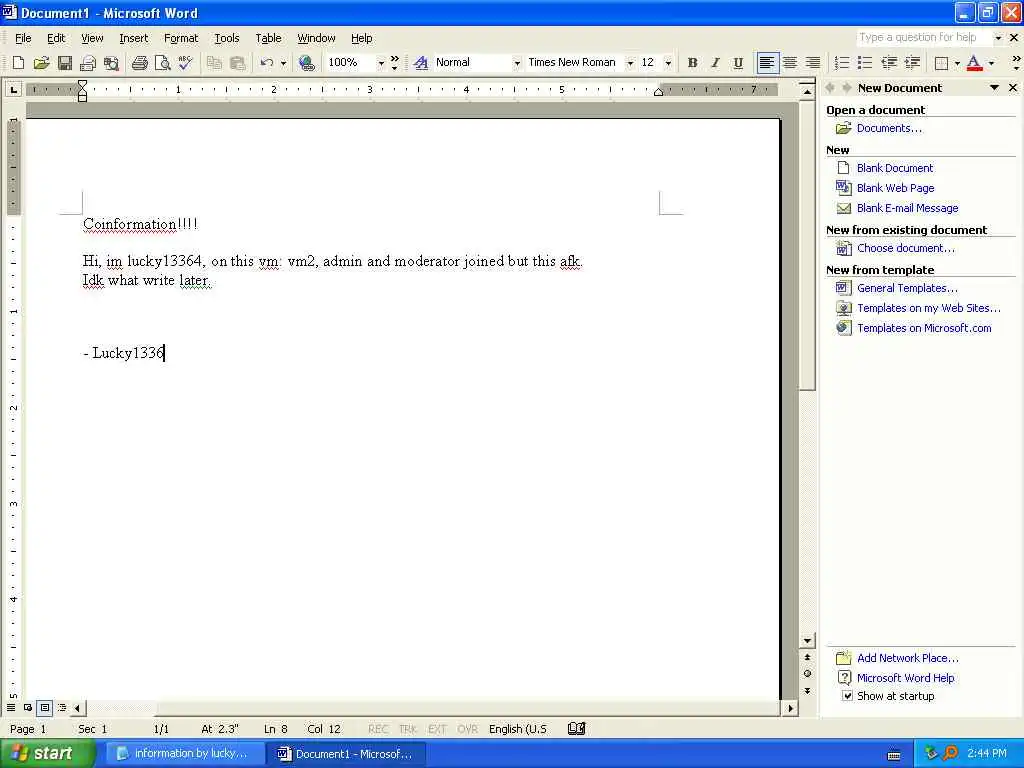The width and height of the screenshot is (1024, 768).
Task: Insert a bulleted list
Action: (x=865, y=63)
